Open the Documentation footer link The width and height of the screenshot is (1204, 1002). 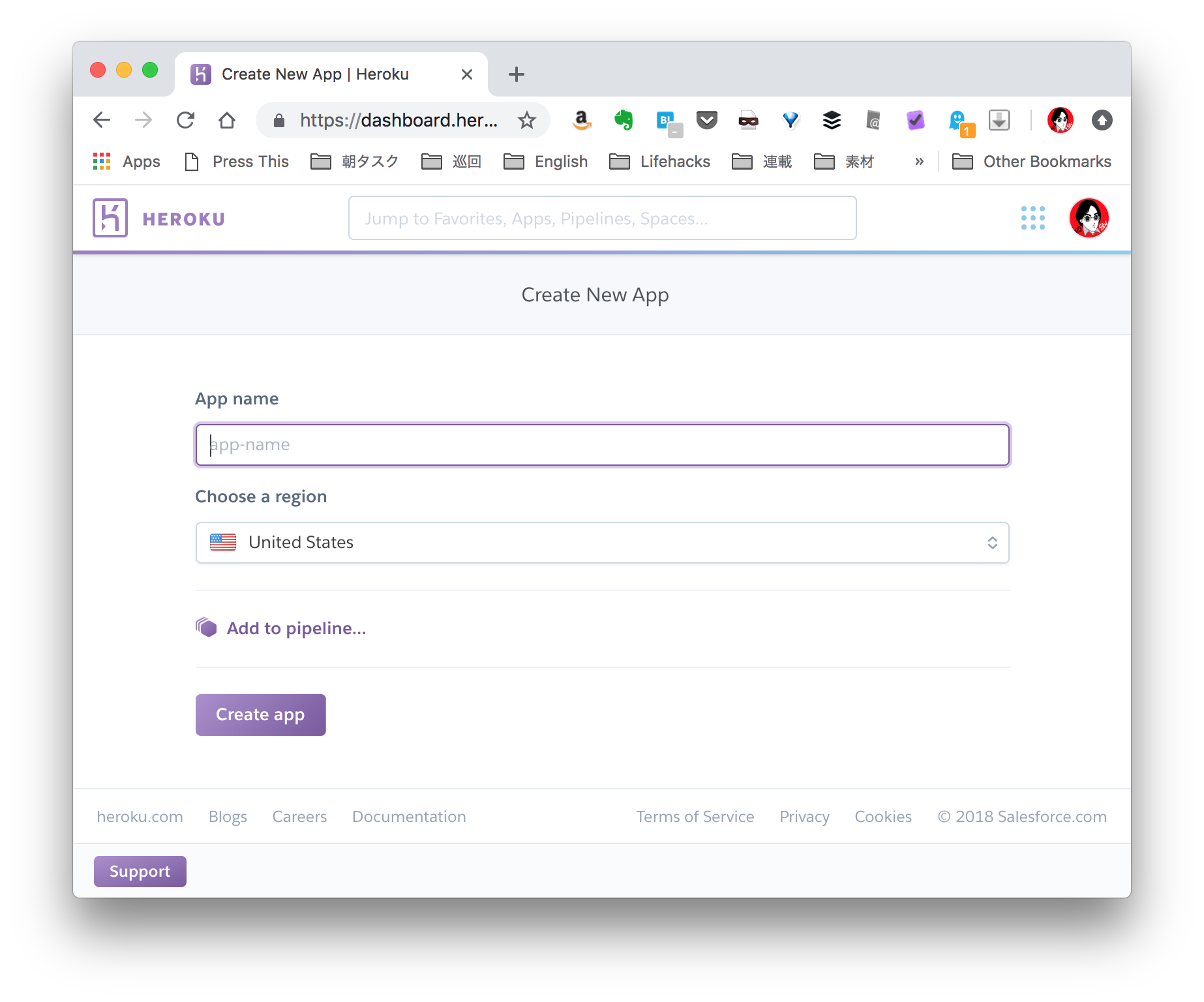tap(409, 817)
